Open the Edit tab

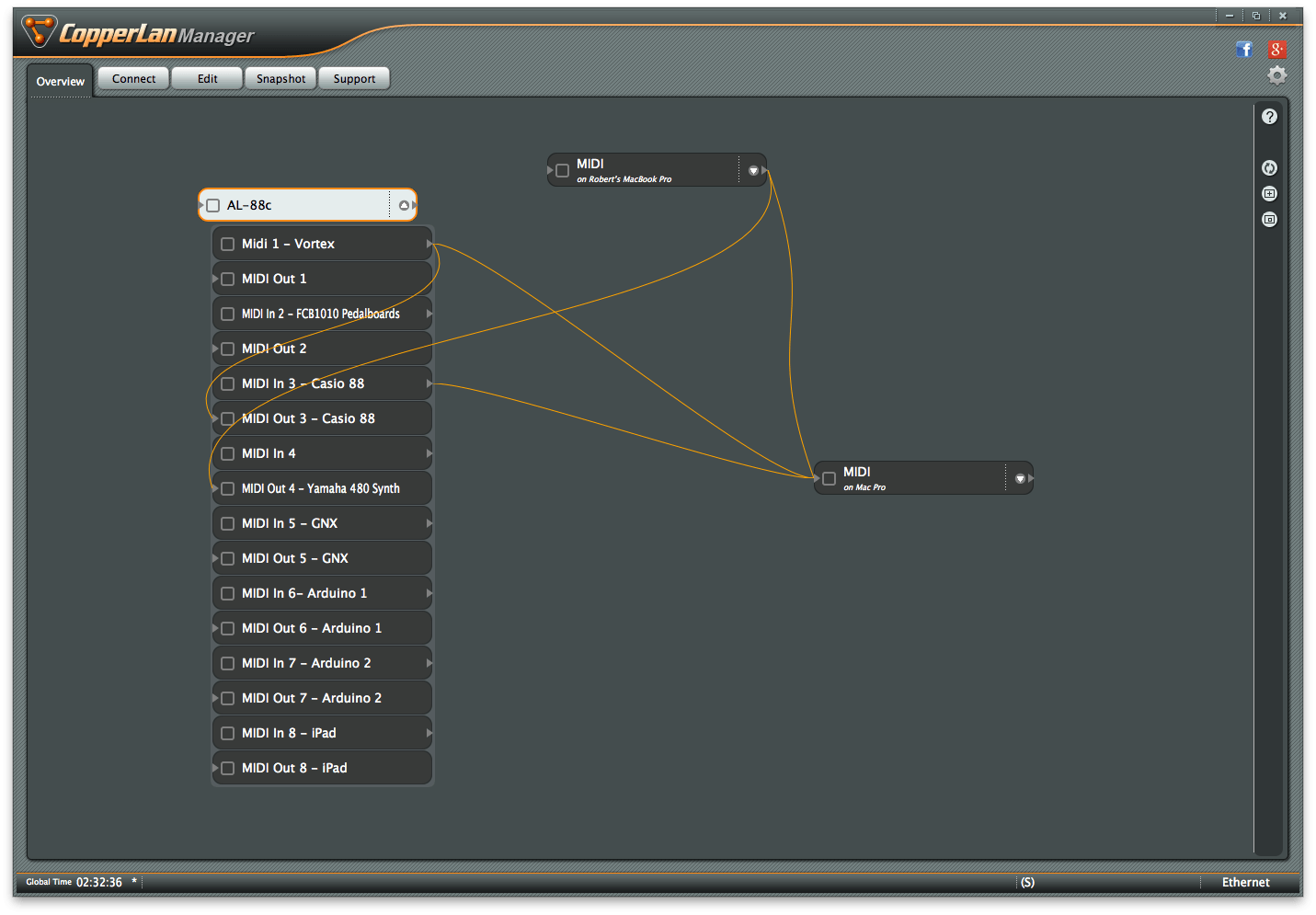coord(207,79)
